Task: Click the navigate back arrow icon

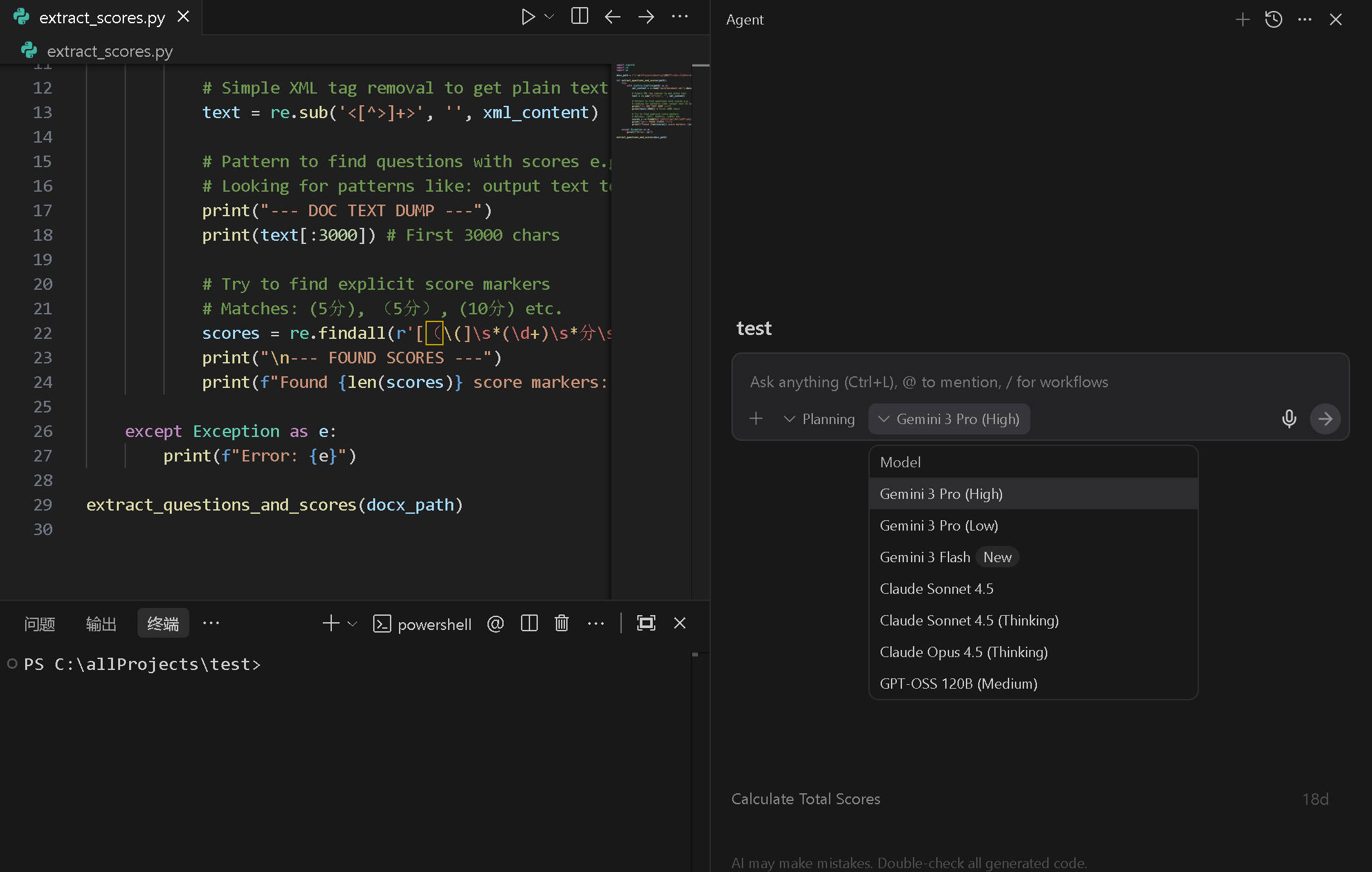Action: [x=612, y=17]
